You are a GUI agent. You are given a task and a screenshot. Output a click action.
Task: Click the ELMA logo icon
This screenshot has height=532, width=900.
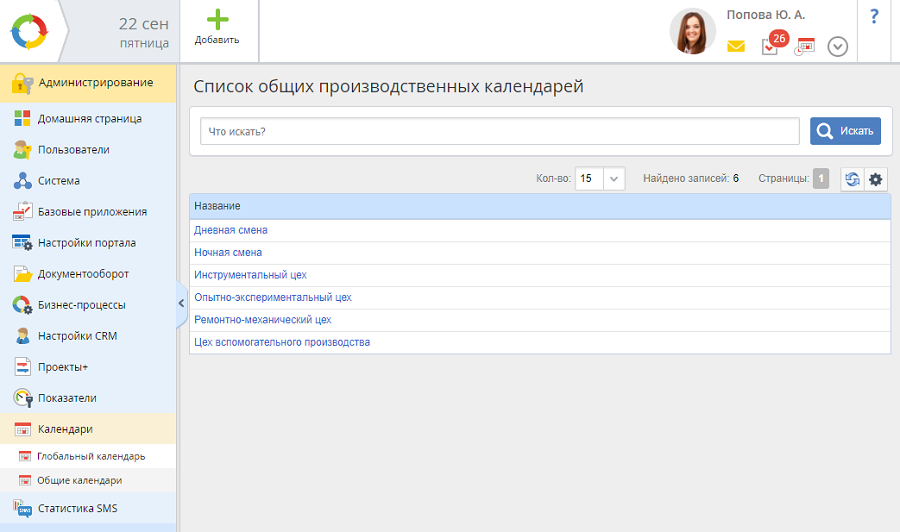(x=28, y=31)
